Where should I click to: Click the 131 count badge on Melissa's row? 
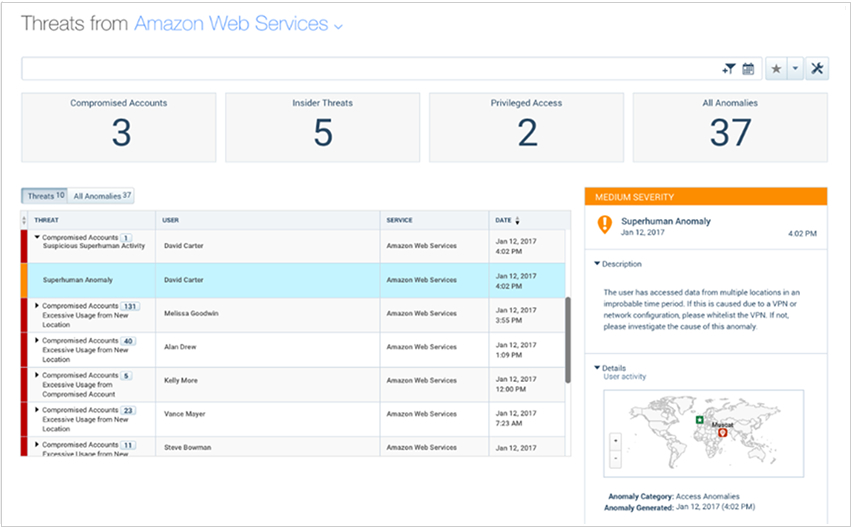[x=130, y=306]
